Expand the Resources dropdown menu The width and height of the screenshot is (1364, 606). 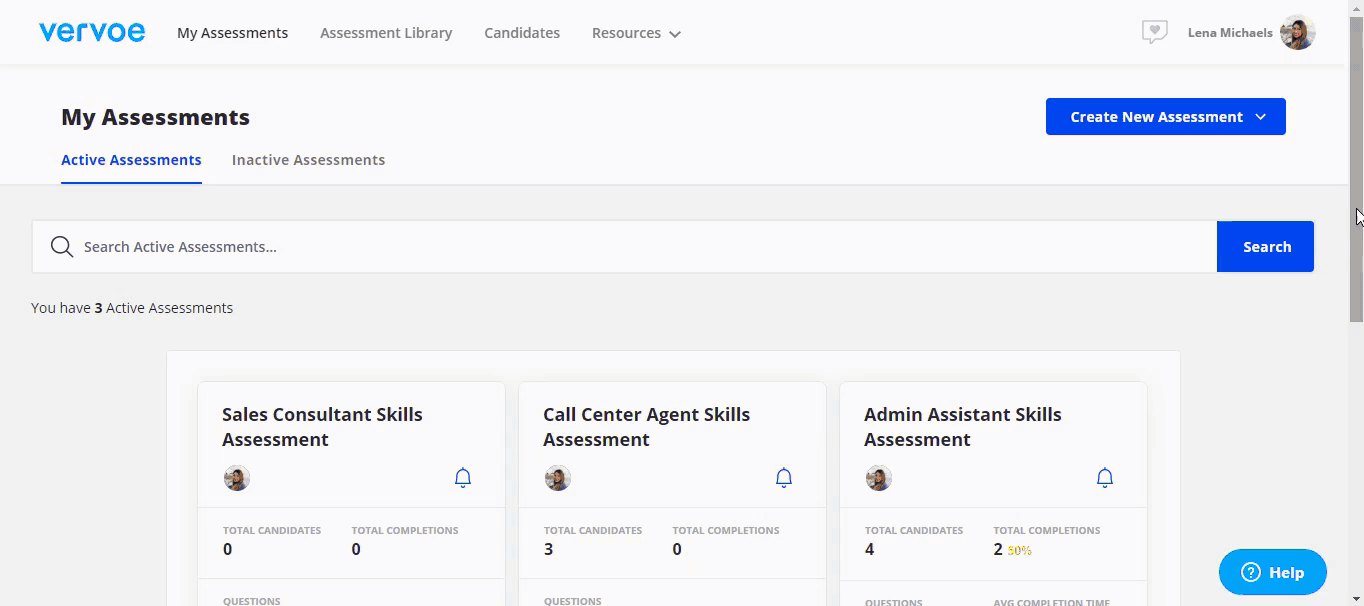pyautogui.click(x=636, y=33)
